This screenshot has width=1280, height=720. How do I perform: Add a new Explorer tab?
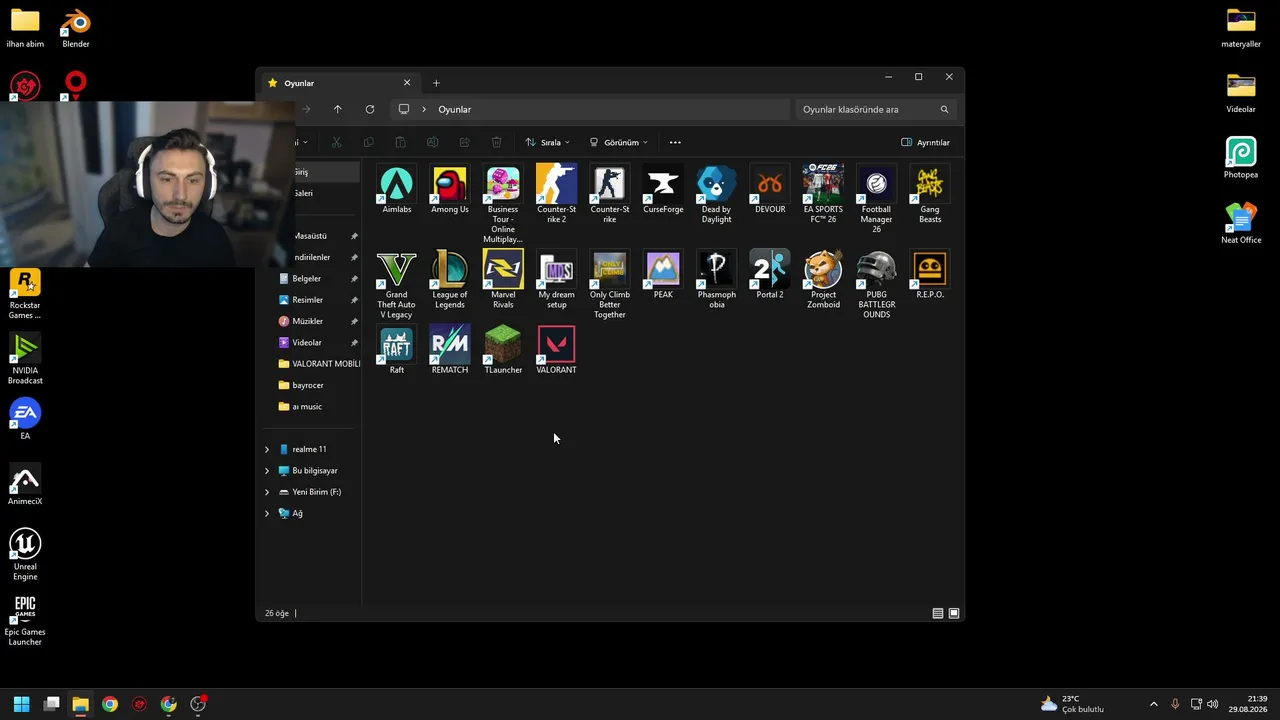point(436,83)
